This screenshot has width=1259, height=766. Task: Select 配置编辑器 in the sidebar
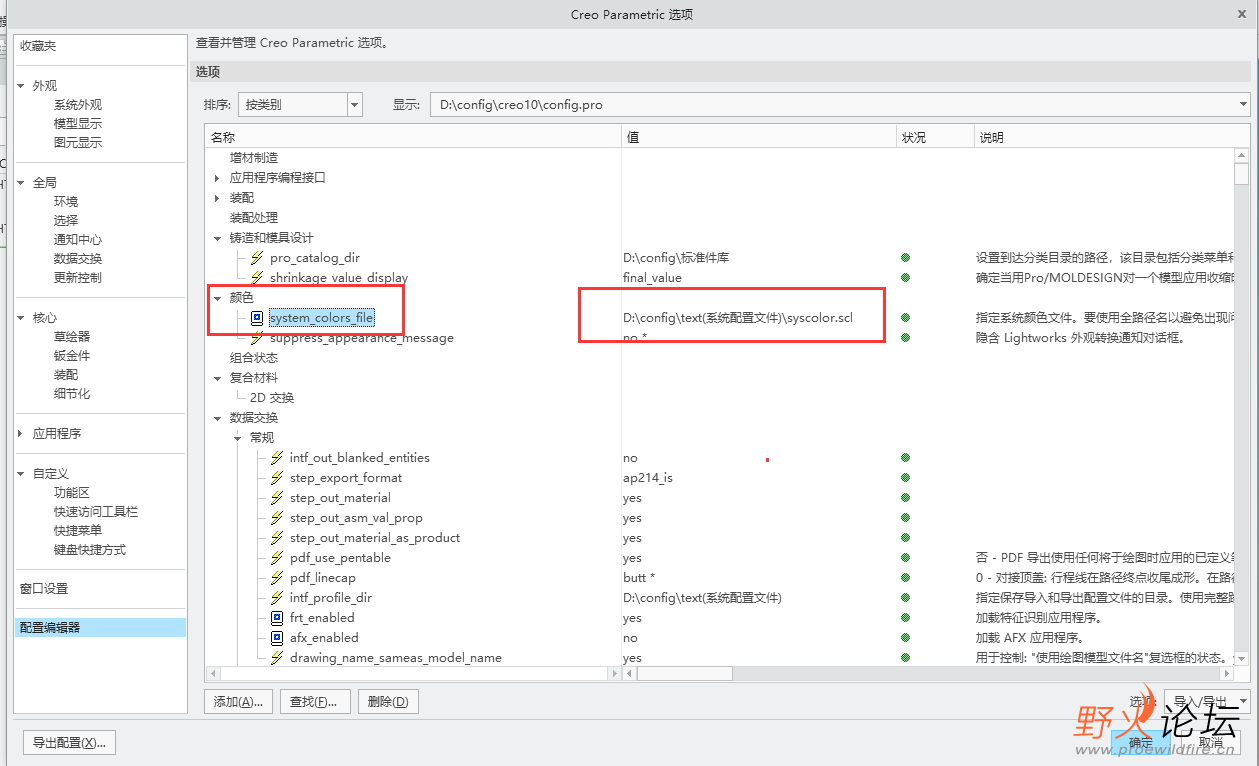pyautogui.click(x=100, y=628)
